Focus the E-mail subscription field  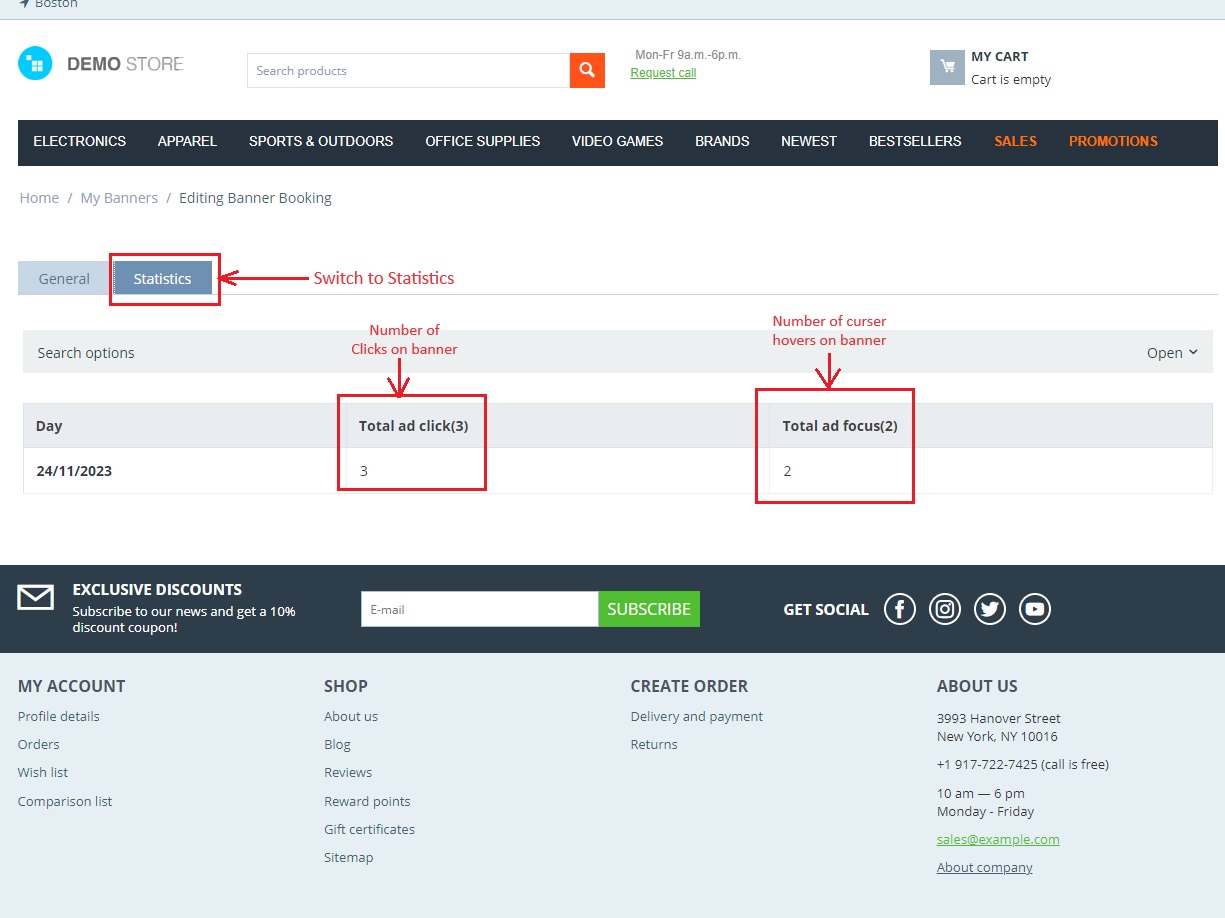480,609
